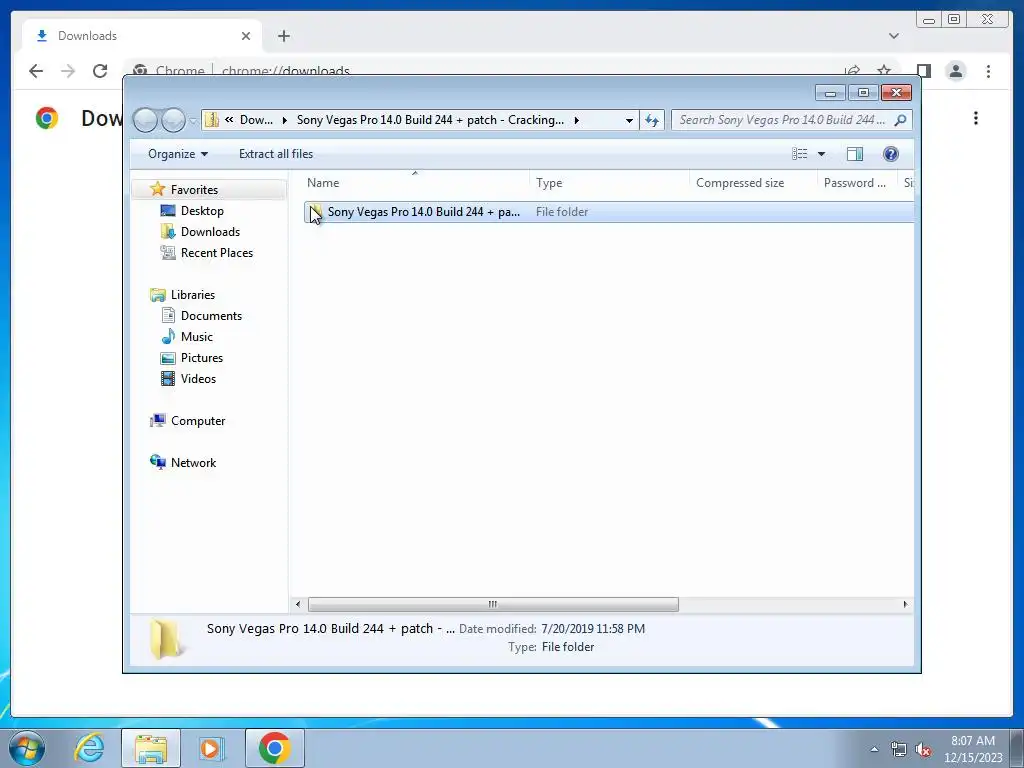
Task: Open Recent Places in sidebar
Action: (x=216, y=253)
